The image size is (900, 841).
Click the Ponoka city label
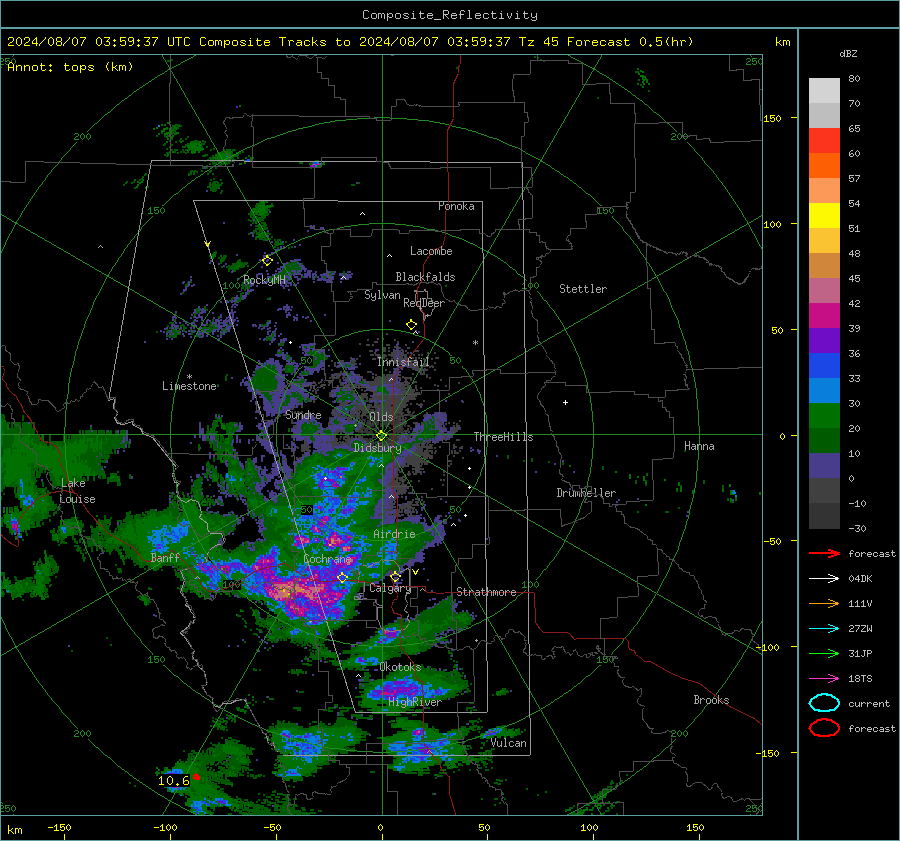pyautogui.click(x=456, y=206)
